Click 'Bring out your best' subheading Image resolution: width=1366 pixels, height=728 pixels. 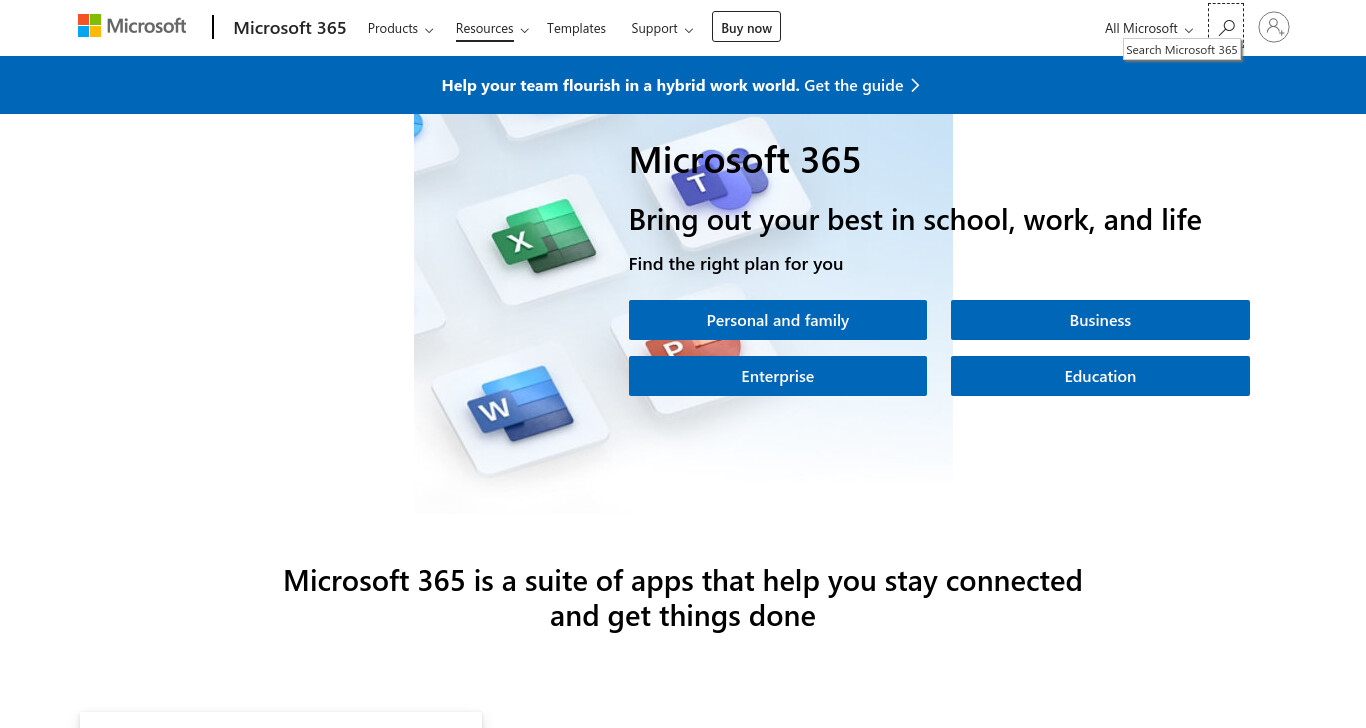pyautogui.click(x=915, y=220)
